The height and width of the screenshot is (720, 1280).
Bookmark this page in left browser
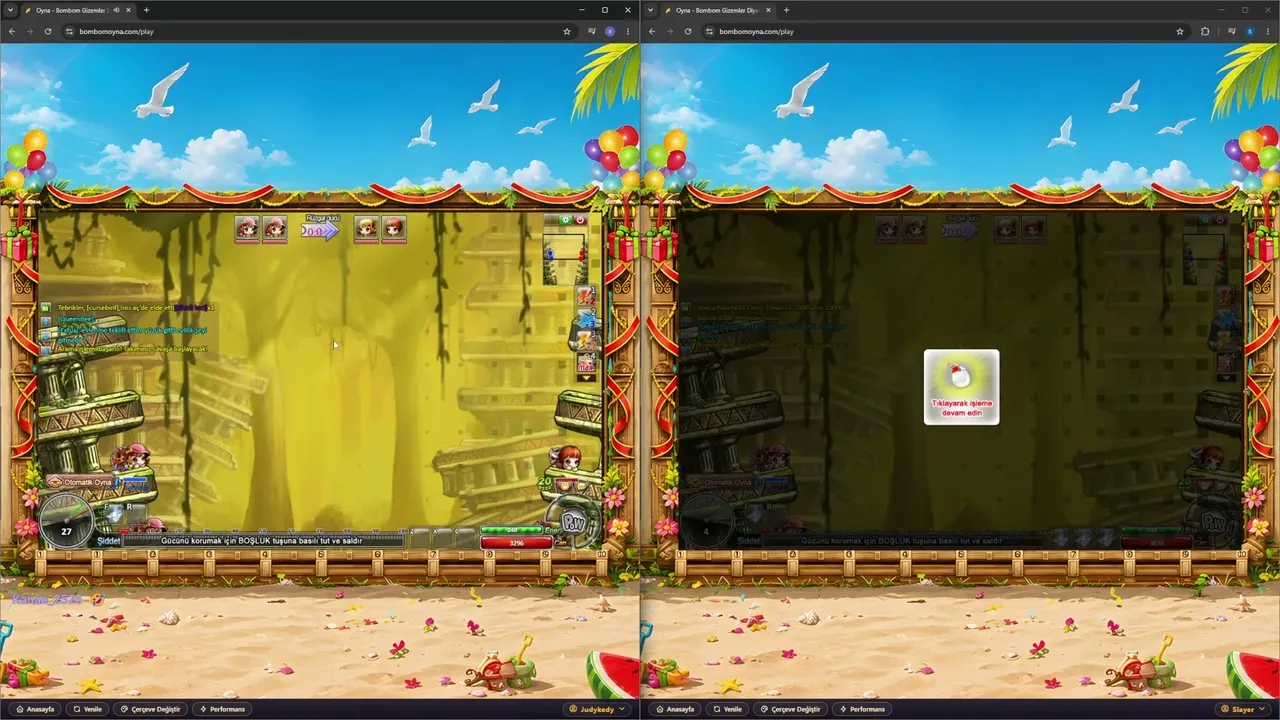567,31
